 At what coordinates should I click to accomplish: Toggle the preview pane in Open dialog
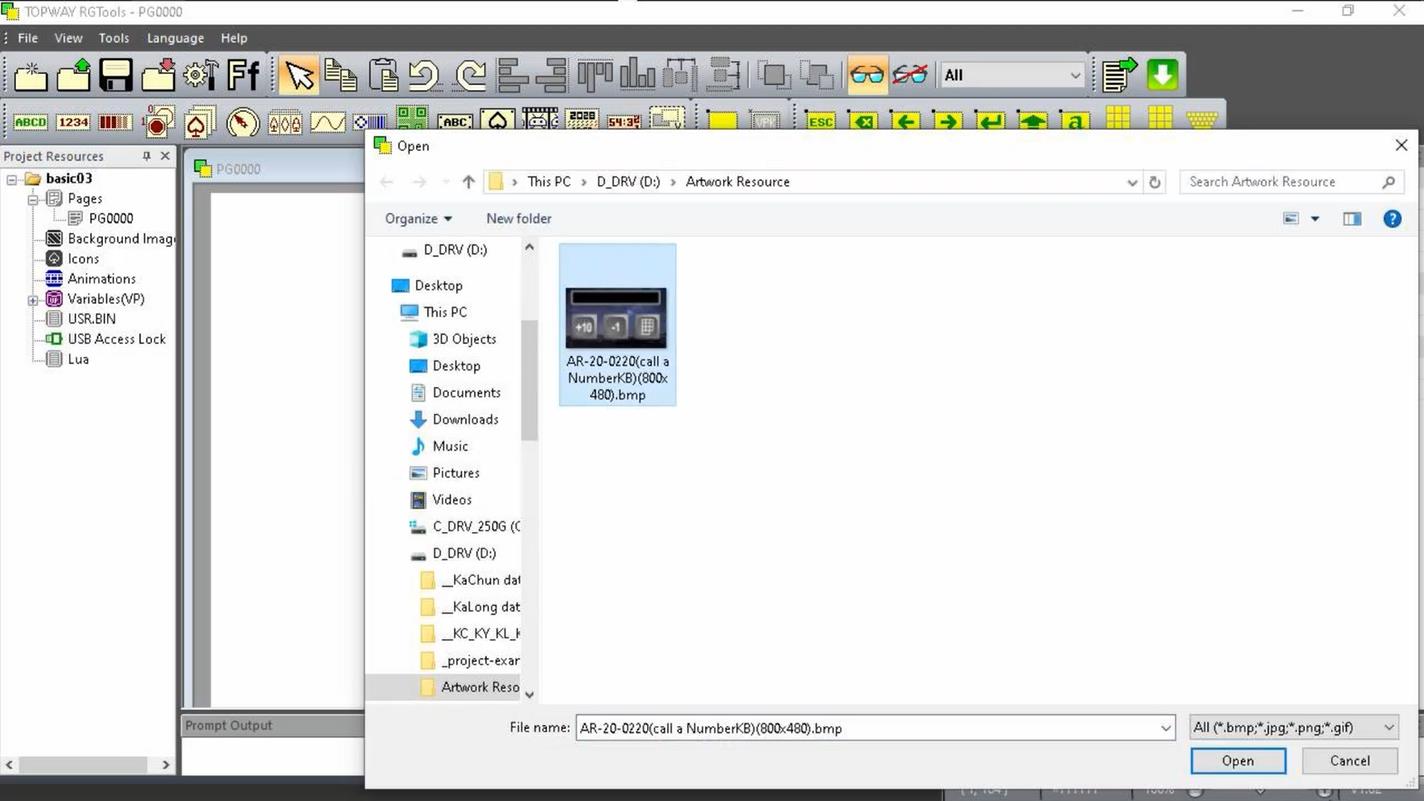point(1352,219)
